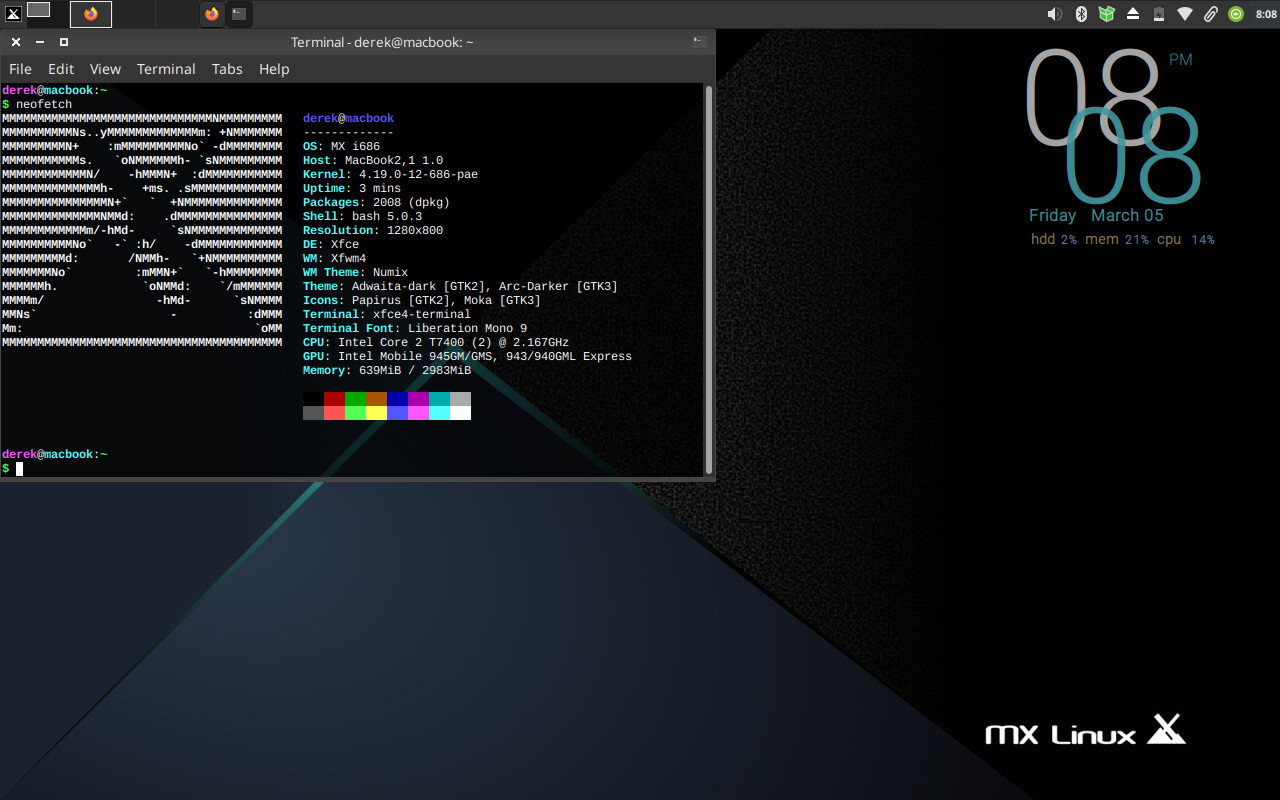Open the volume speaker icon in the tray

coord(1054,14)
